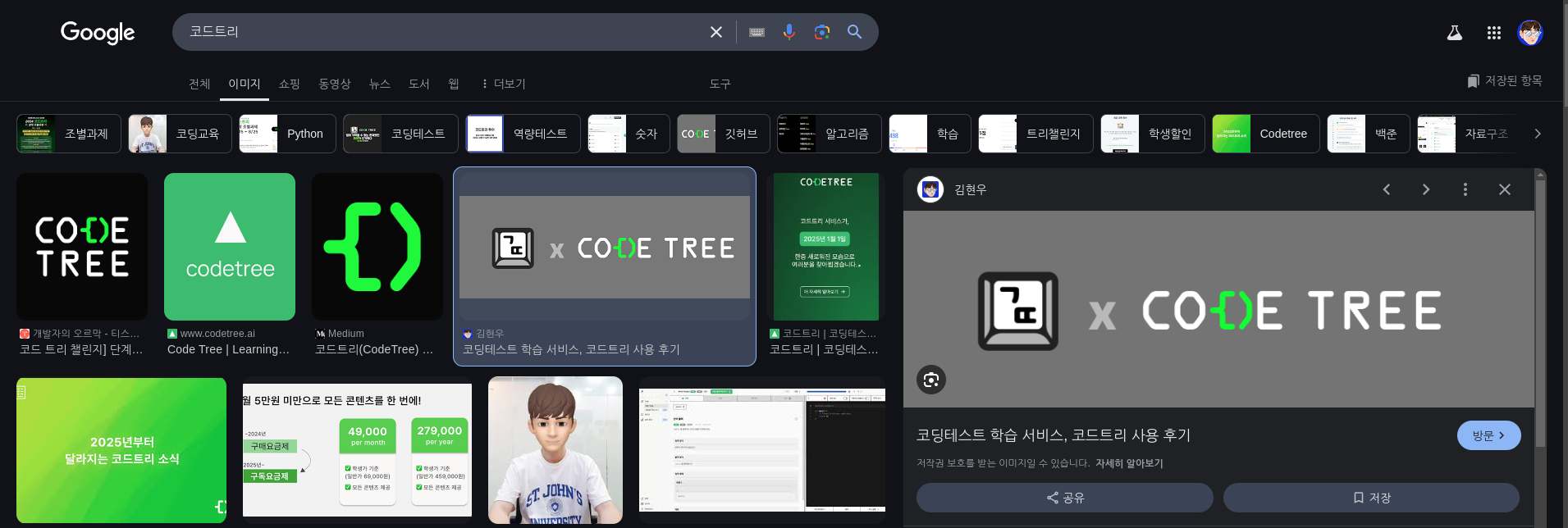Open the on-screen keyboard input tool

coord(757,32)
